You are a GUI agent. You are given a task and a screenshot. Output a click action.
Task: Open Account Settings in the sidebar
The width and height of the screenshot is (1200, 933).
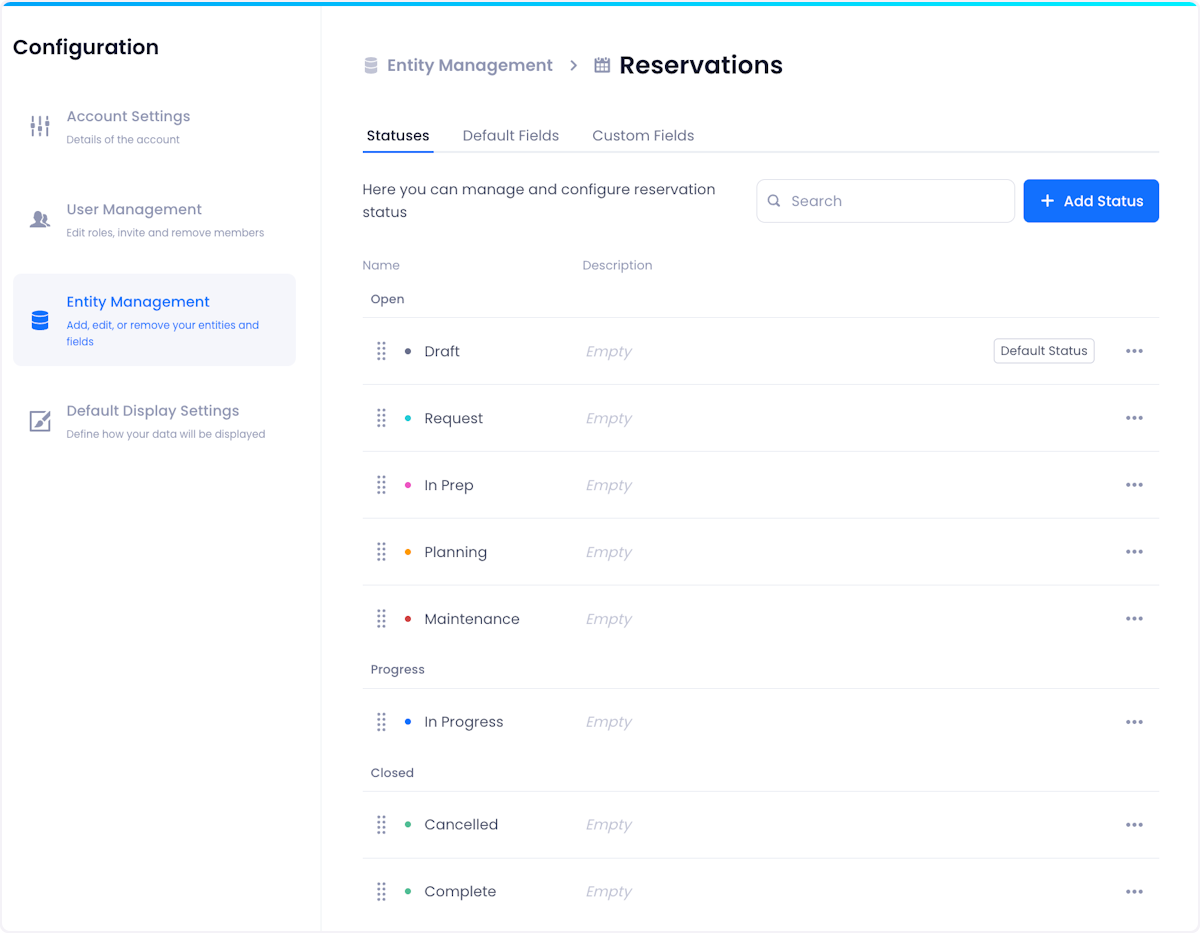tap(154, 126)
